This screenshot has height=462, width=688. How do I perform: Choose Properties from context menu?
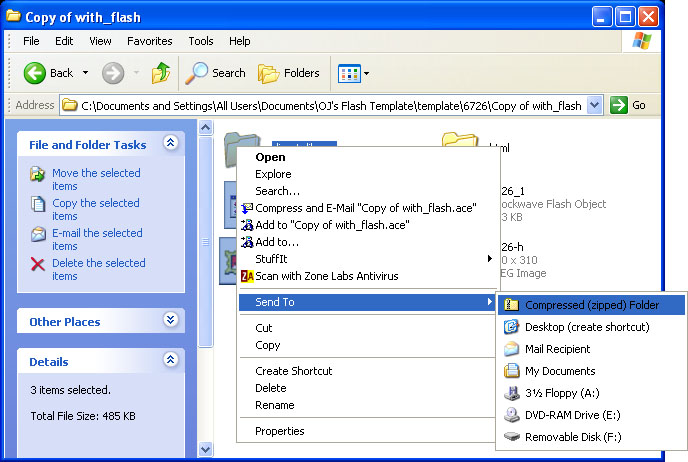(x=279, y=431)
